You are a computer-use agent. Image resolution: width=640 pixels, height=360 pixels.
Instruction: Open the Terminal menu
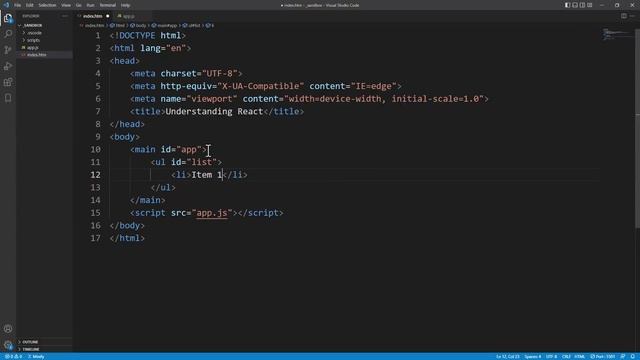[x=108, y=5]
